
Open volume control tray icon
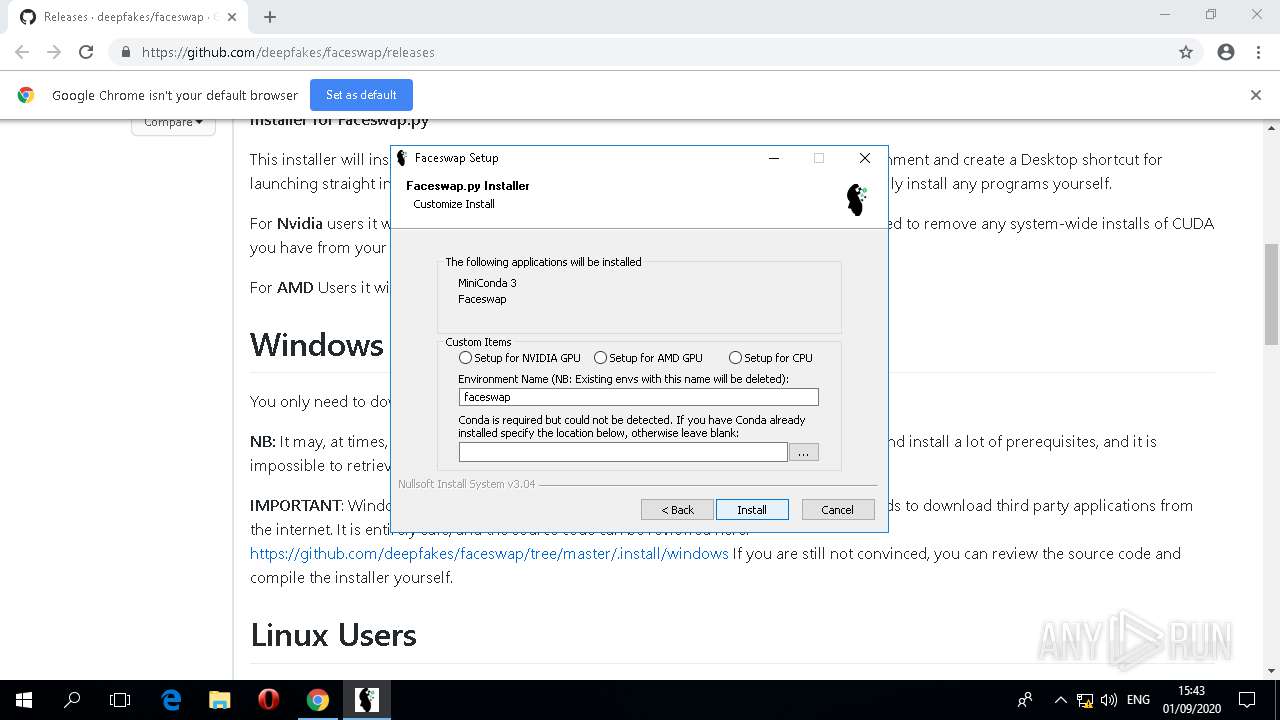pos(1108,700)
